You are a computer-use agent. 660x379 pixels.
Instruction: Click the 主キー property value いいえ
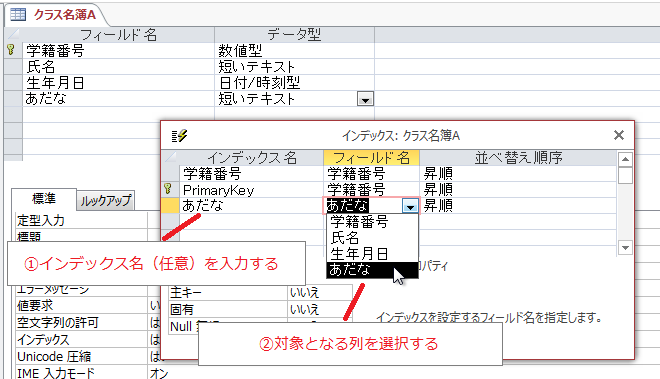320,292
